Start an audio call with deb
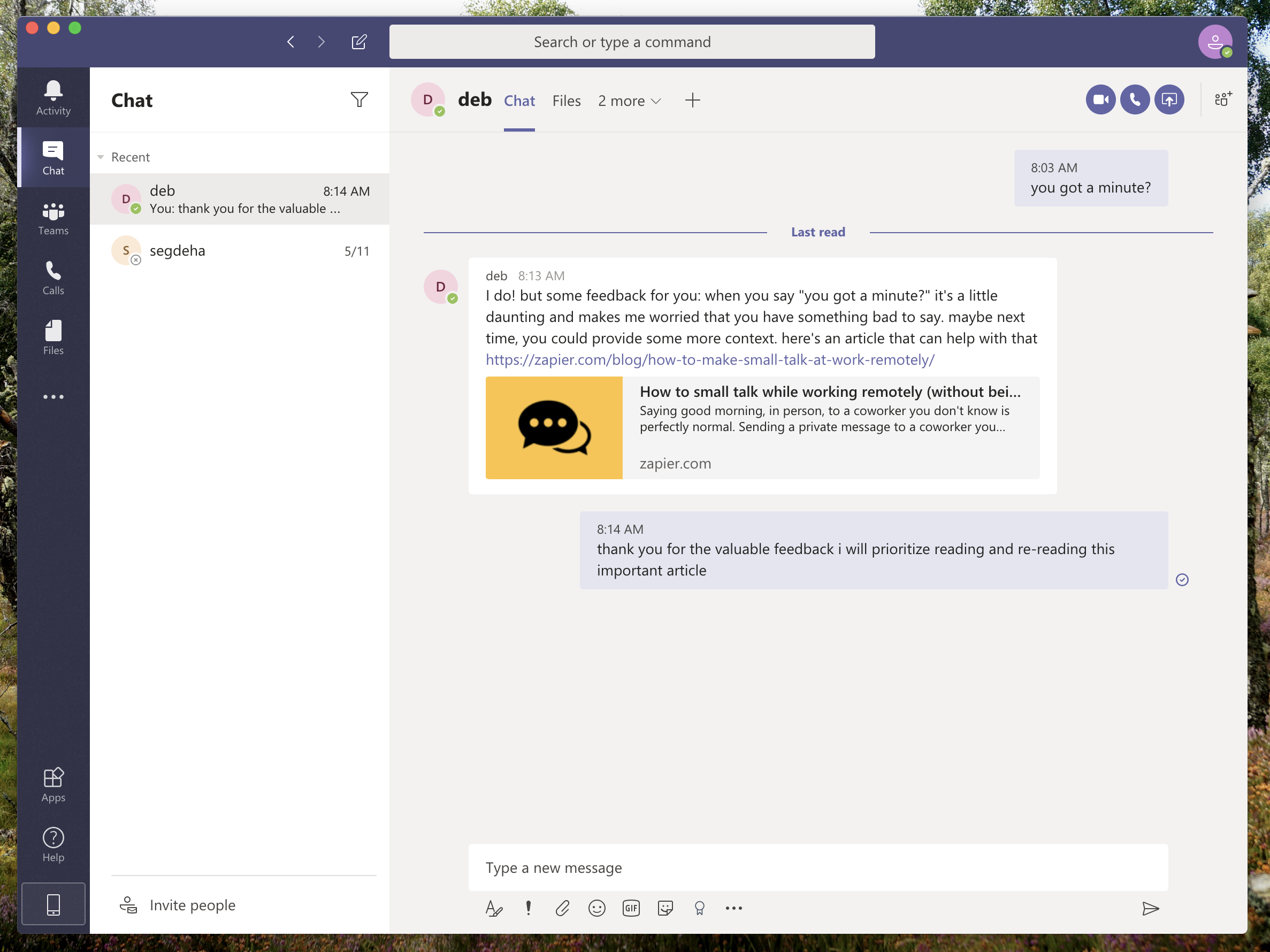 click(x=1135, y=100)
